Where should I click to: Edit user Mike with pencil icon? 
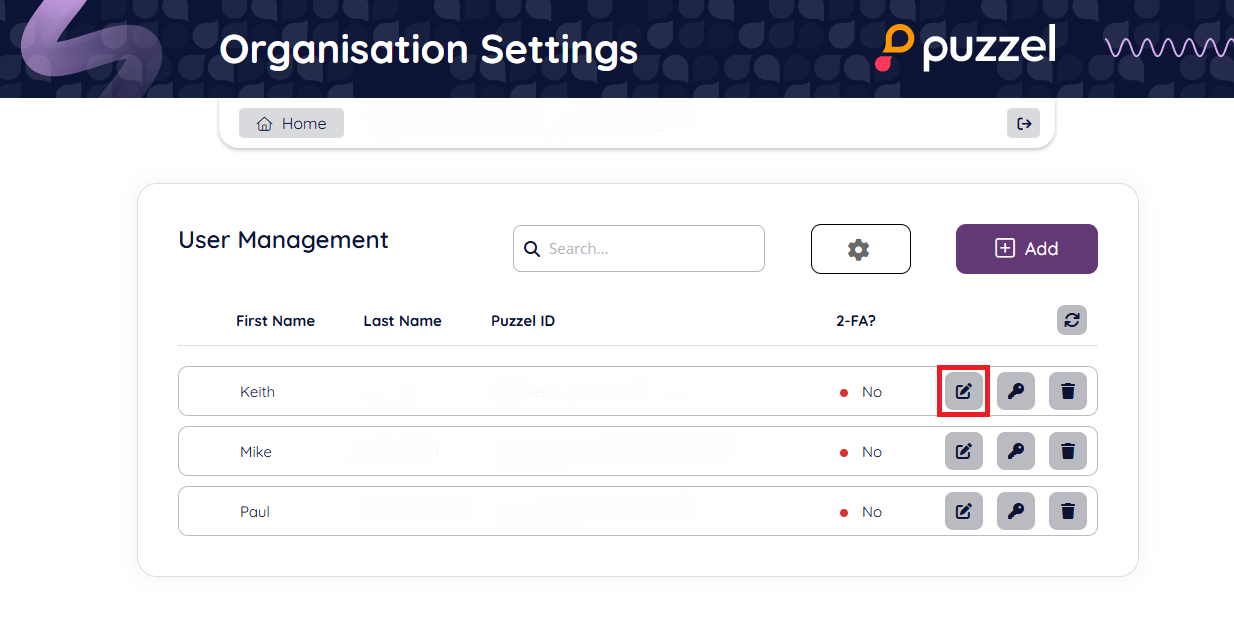pyautogui.click(x=964, y=452)
